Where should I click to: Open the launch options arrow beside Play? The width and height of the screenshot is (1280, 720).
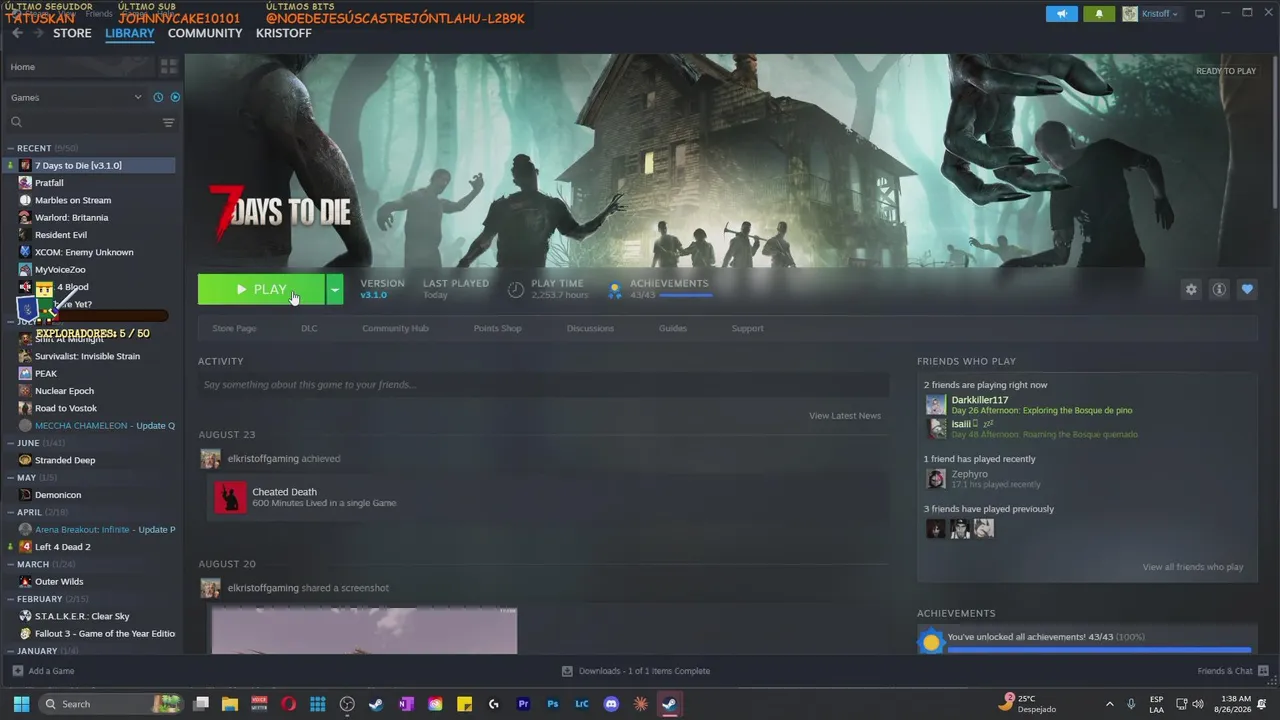click(335, 289)
